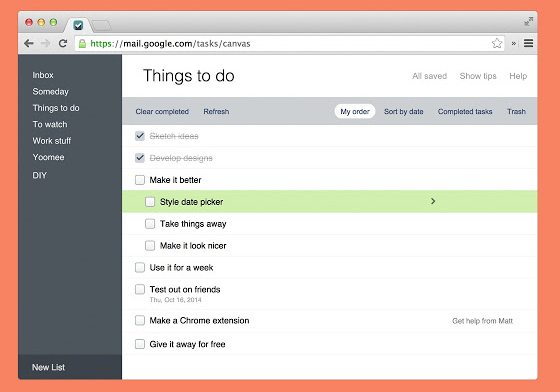Click the Thu, Oct 16, 2014 due date
Viewport: 560px width, 392px height.
point(175,300)
